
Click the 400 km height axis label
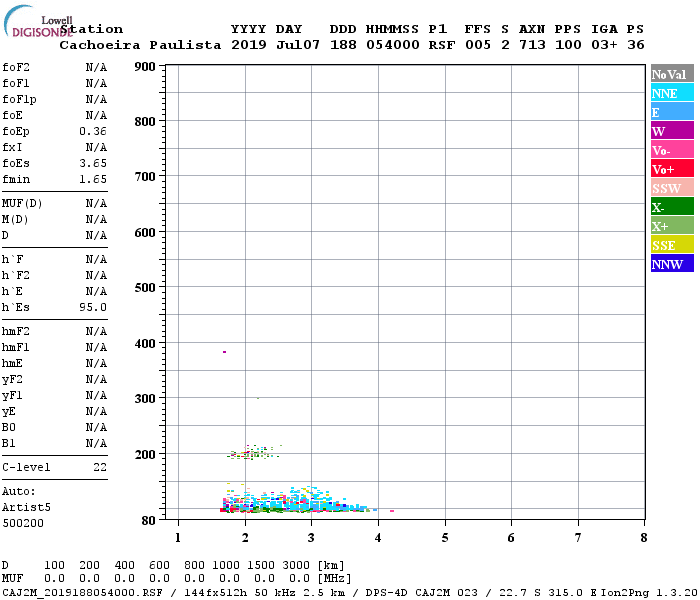[145, 343]
